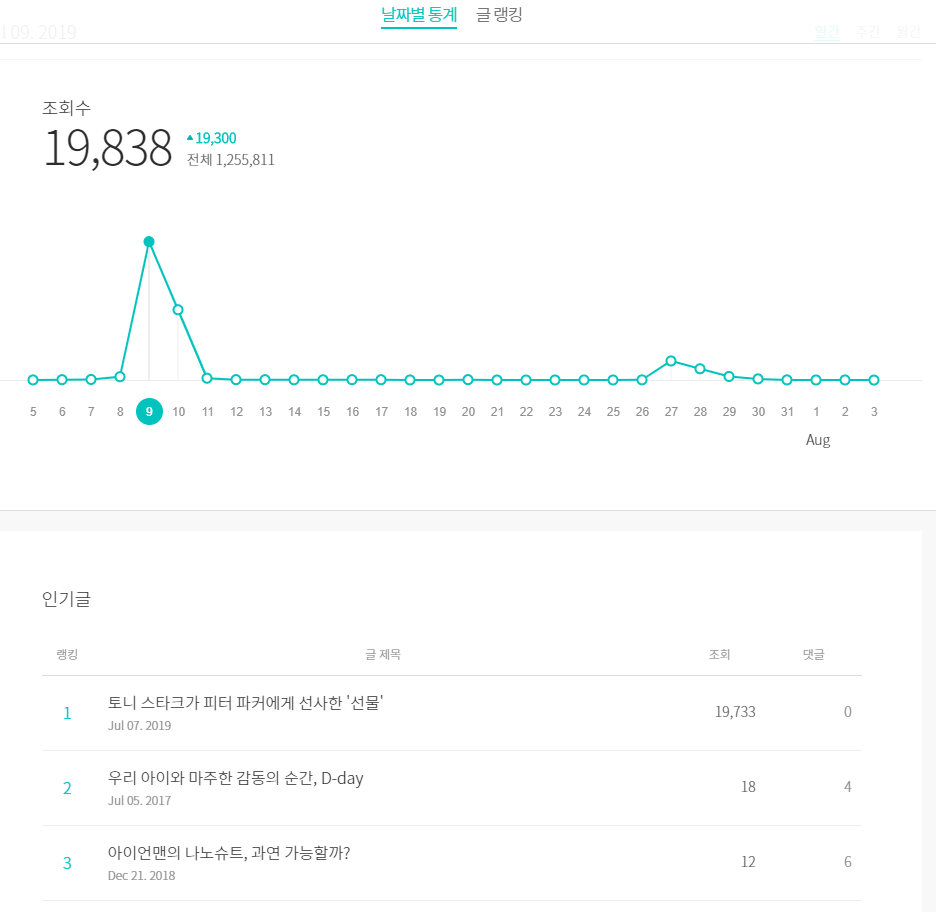The image size is (936, 912).
Task: Click date label 27 on the axis
Action: [x=671, y=412]
